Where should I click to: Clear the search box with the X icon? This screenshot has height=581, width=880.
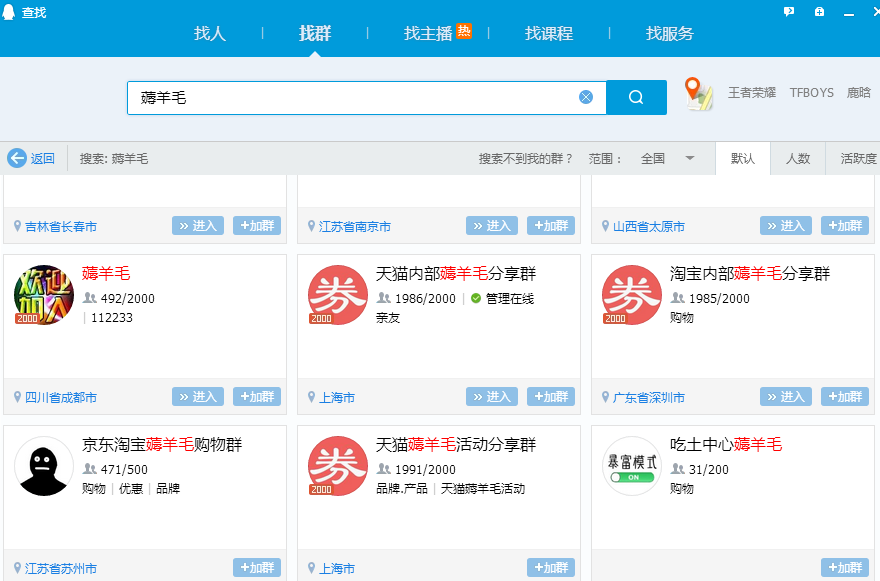tap(586, 97)
